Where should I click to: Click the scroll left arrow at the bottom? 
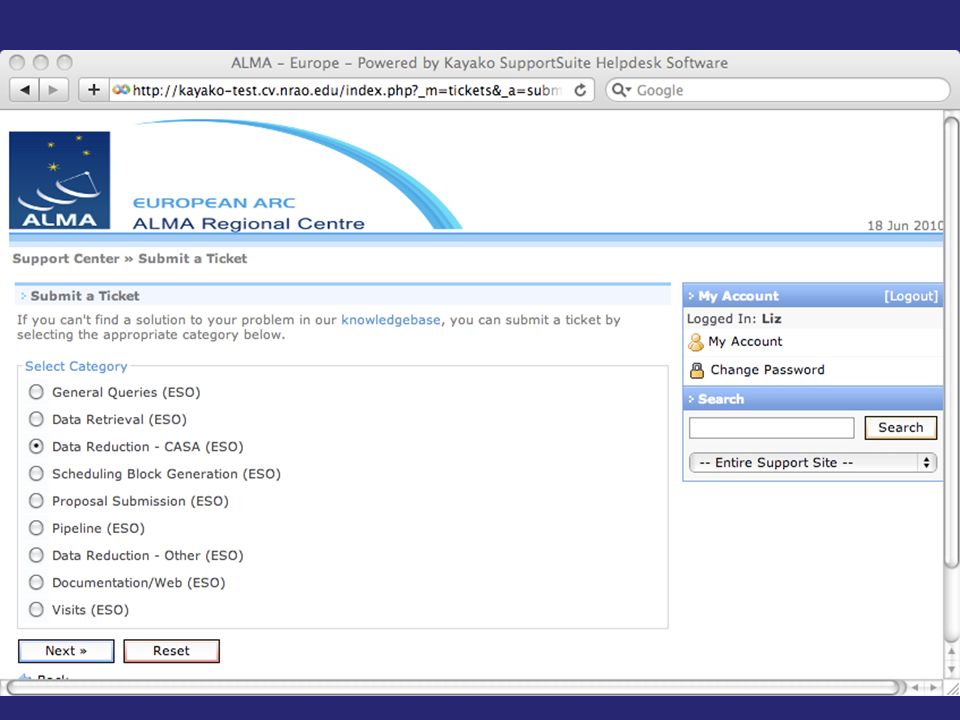(x=915, y=688)
